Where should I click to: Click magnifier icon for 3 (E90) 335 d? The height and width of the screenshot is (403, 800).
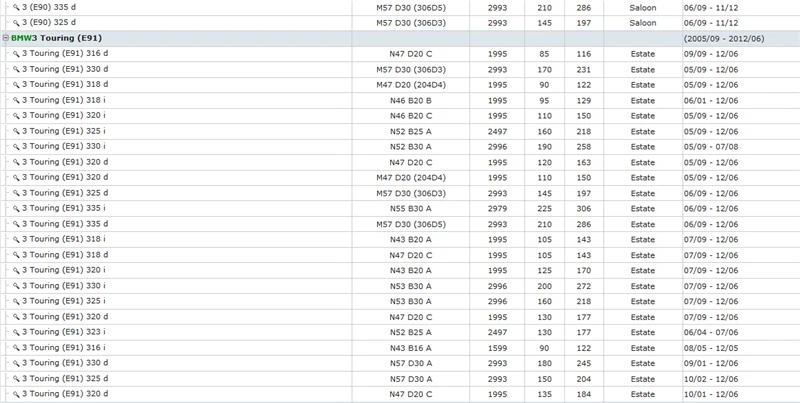[16, 8]
